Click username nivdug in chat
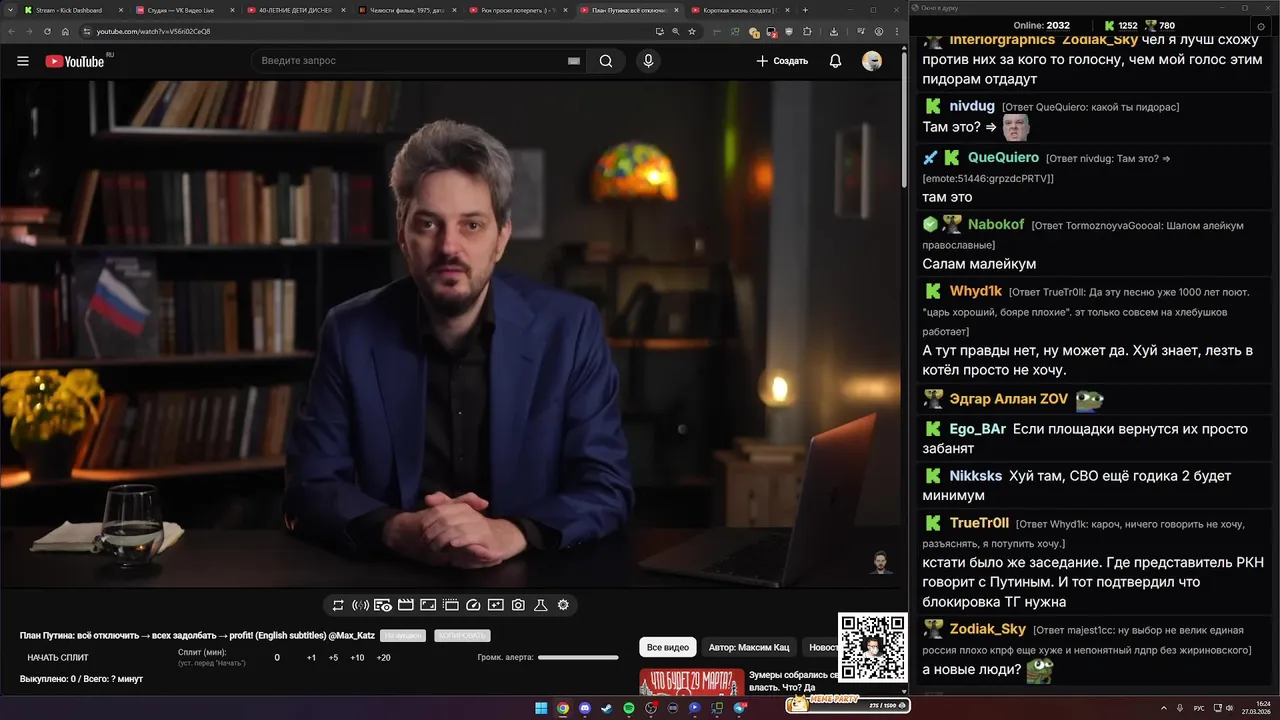The height and width of the screenshot is (720, 1280). click(972, 106)
